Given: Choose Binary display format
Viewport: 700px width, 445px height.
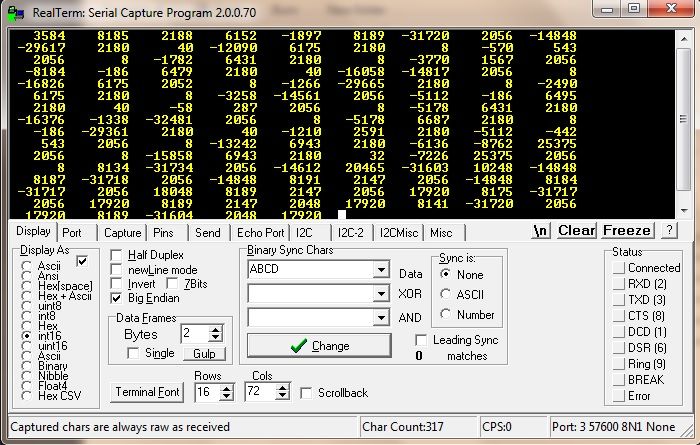Looking at the screenshot, I should [26, 366].
